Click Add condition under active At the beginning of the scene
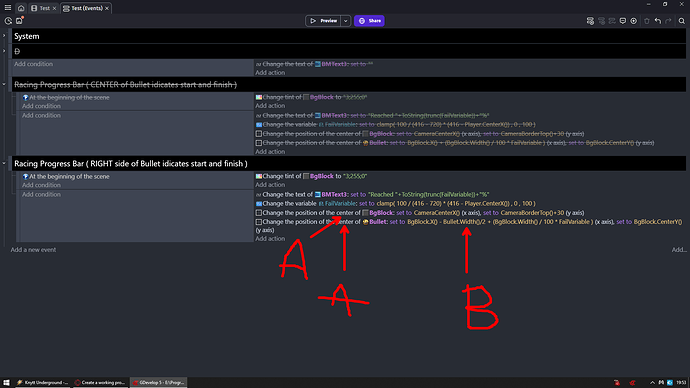Viewport: 690px width, 388px height. tap(41, 185)
